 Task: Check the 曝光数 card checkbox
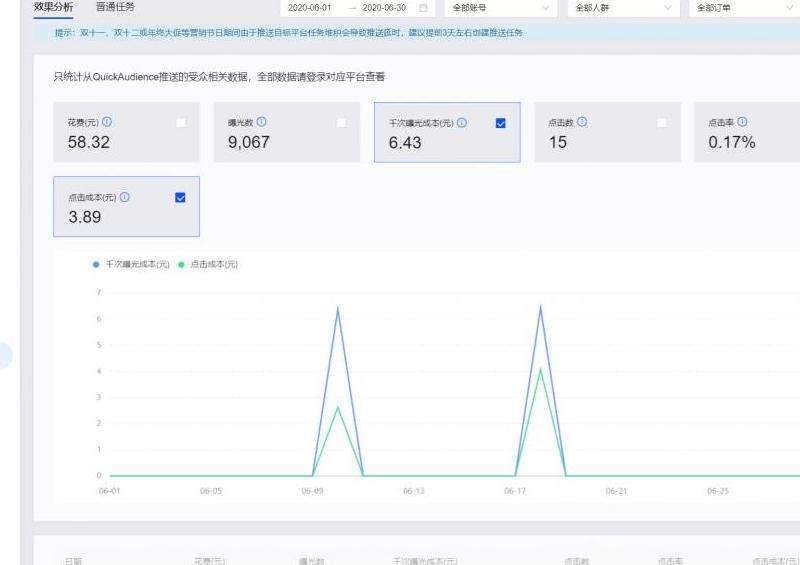(341, 122)
